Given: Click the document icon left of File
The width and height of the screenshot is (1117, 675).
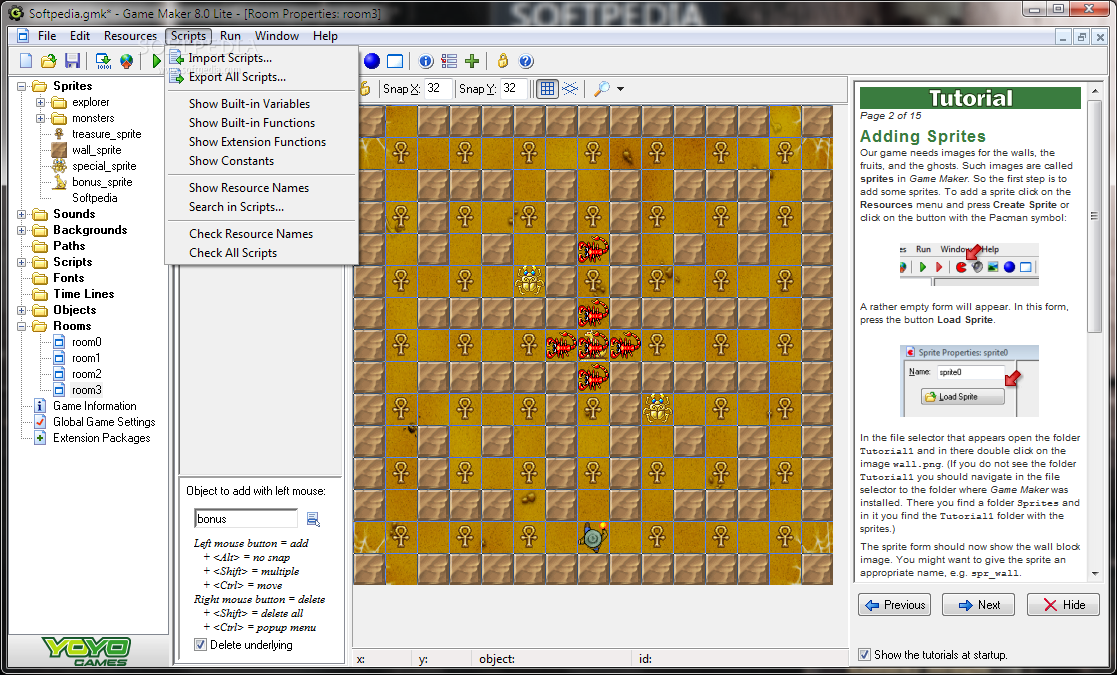Looking at the screenshot, I should coord(23,36).
